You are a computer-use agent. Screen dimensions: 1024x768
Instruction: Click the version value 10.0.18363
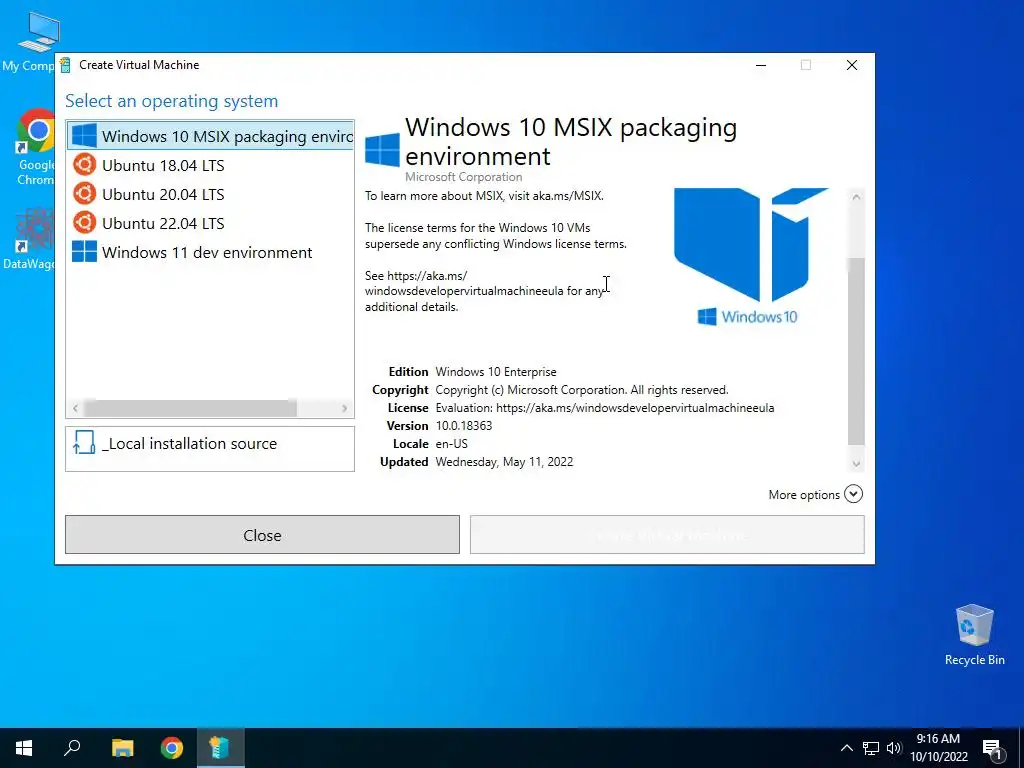(x=464, y=426)
